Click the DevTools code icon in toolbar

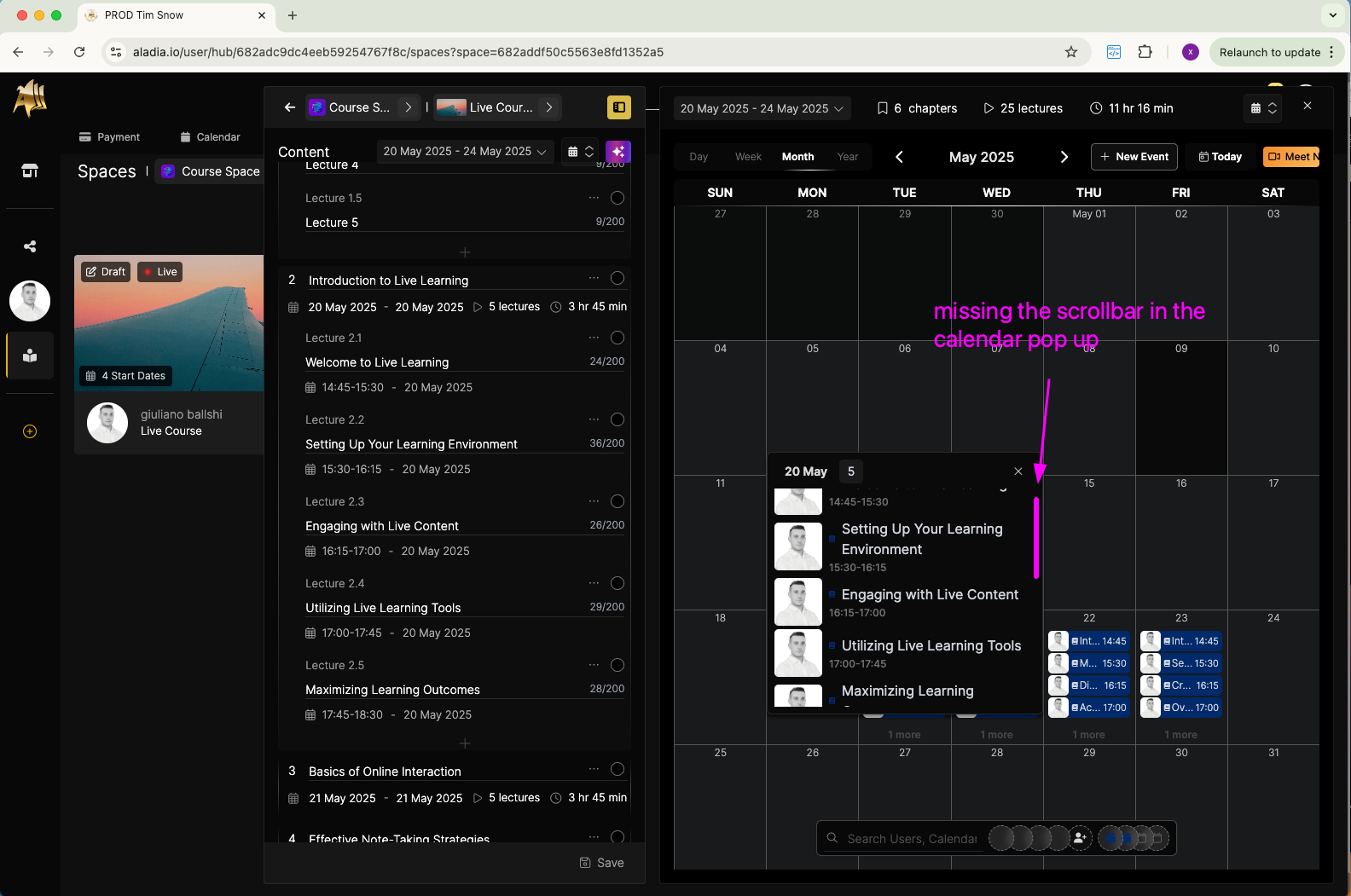(x=1114, y=52)
